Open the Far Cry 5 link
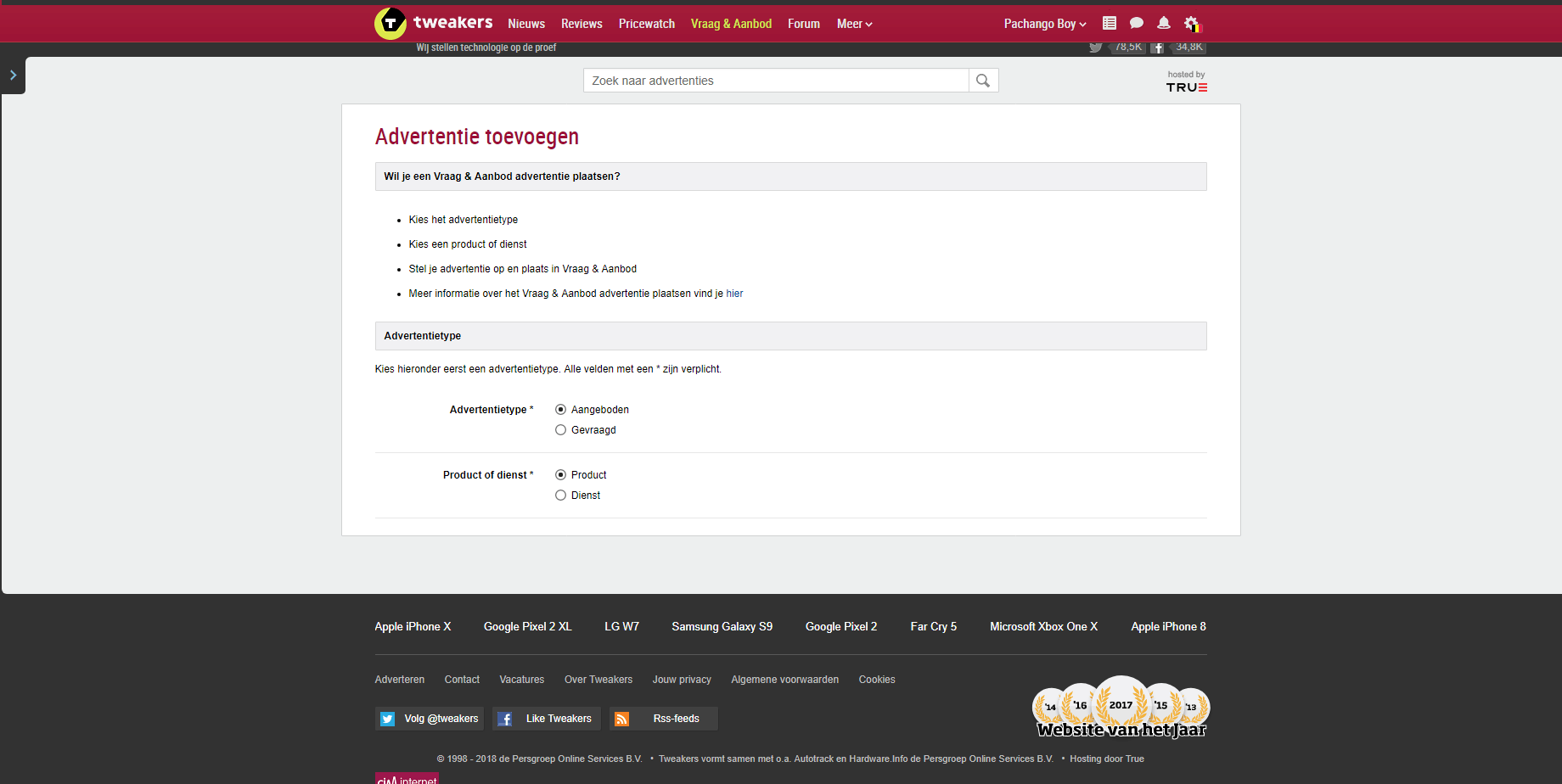The width and height of the screenshot is (1562, 784). click(x=934, y=627)
